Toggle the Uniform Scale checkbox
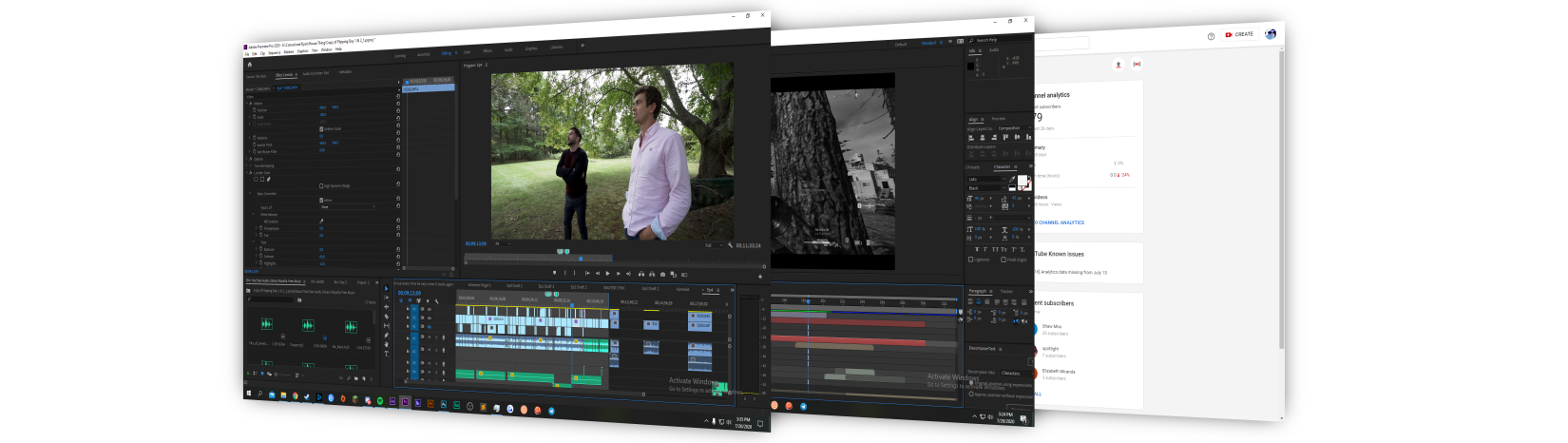The width and height of the screenshot is (1568, 443). 321,128
